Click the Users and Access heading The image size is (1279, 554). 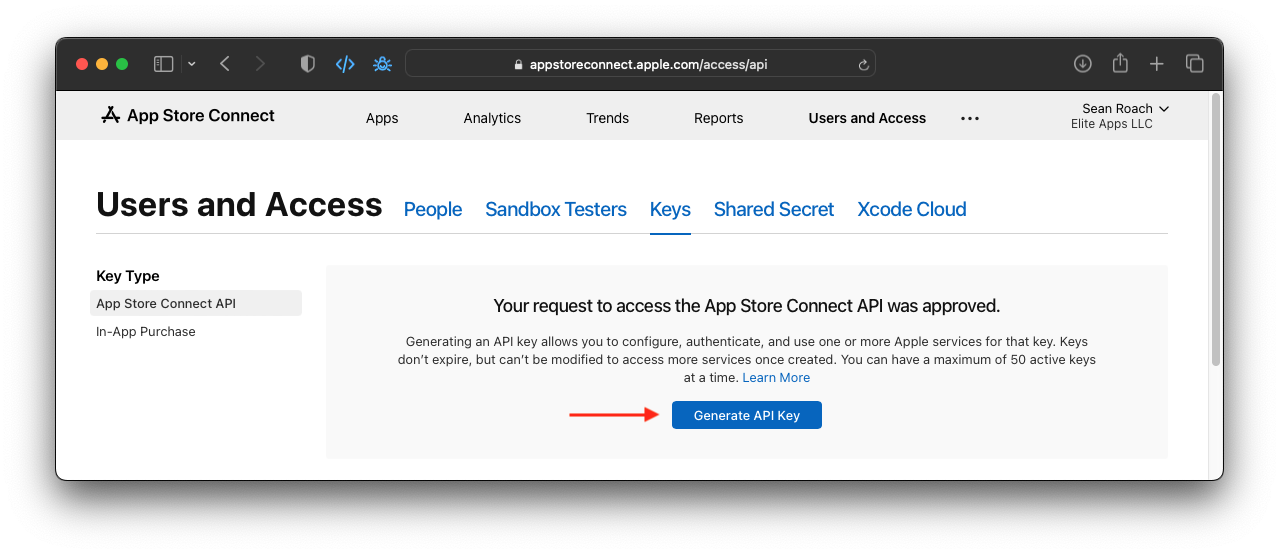coord(239,205)
